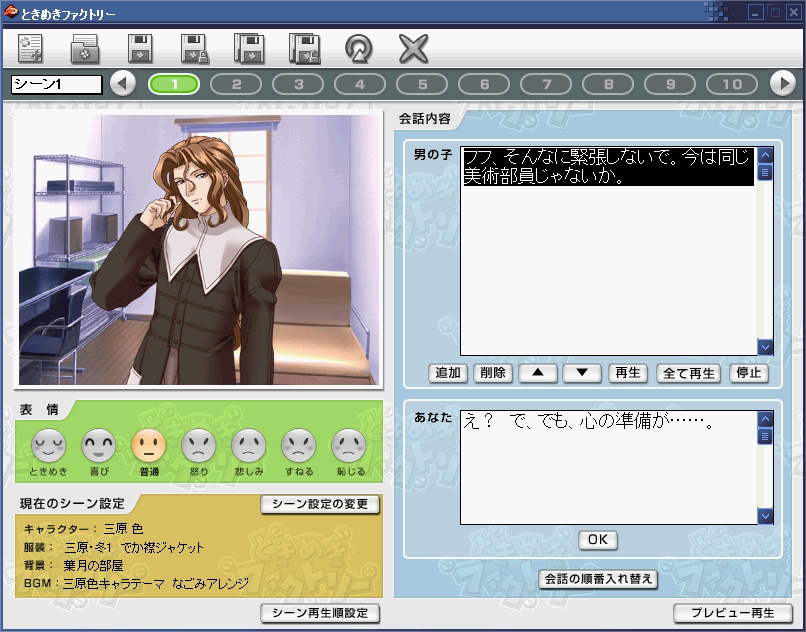Switch to scene tab 3
Image resolution: width=806 pixels, height=632 pixels.
click(x=298, y=84)
